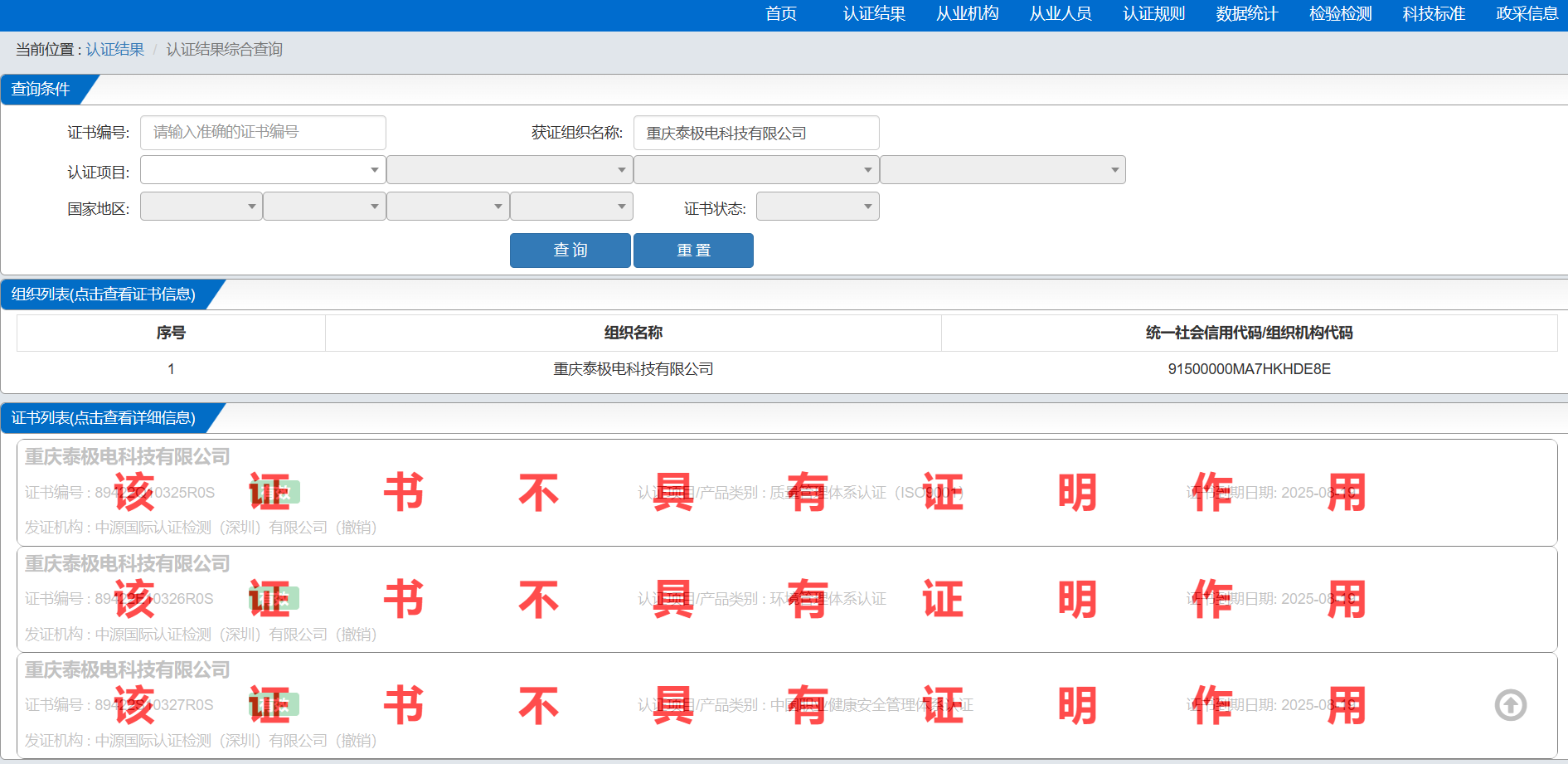The height and width of the screenshot is (764, 1568).
Task: Expand the first 认证项目 dropdown
Action: click(x=263, y=170)
